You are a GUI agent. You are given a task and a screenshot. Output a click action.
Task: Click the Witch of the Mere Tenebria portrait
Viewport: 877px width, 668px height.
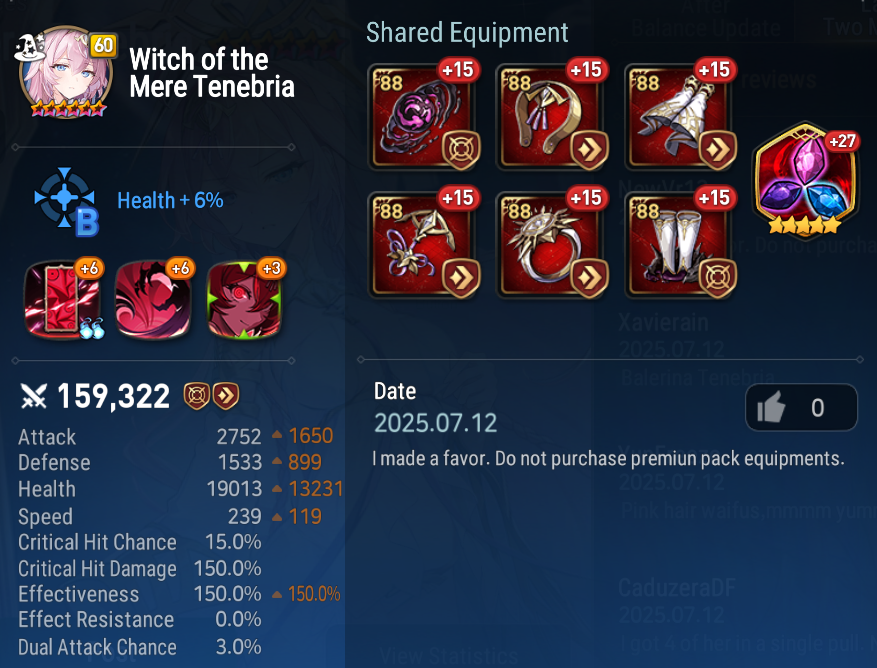(x=65, y=72)
